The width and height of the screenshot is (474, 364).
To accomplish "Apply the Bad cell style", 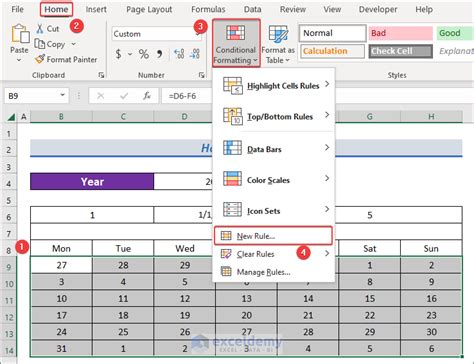I will click(x=401, y=33).
